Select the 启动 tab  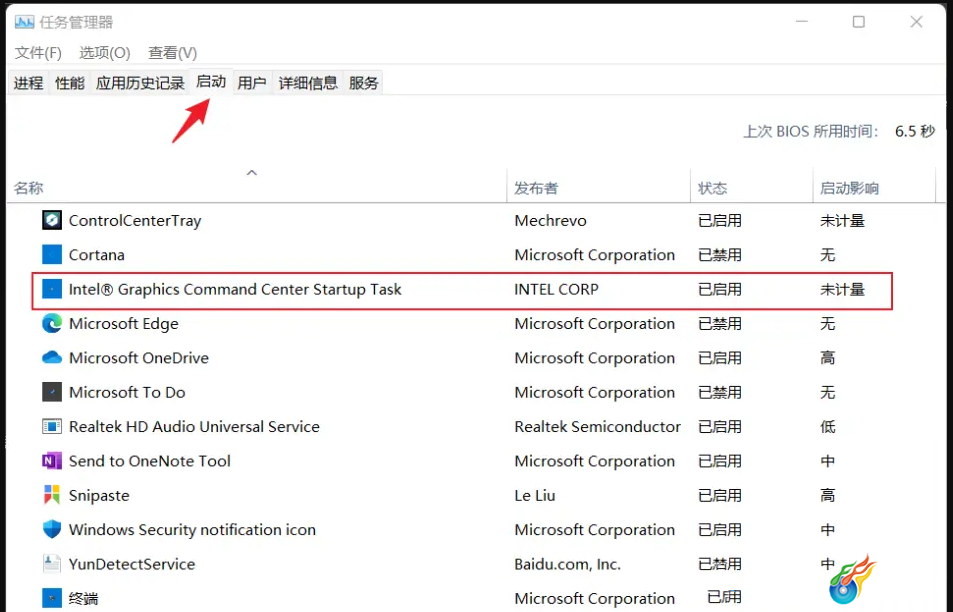coord(211,81)
